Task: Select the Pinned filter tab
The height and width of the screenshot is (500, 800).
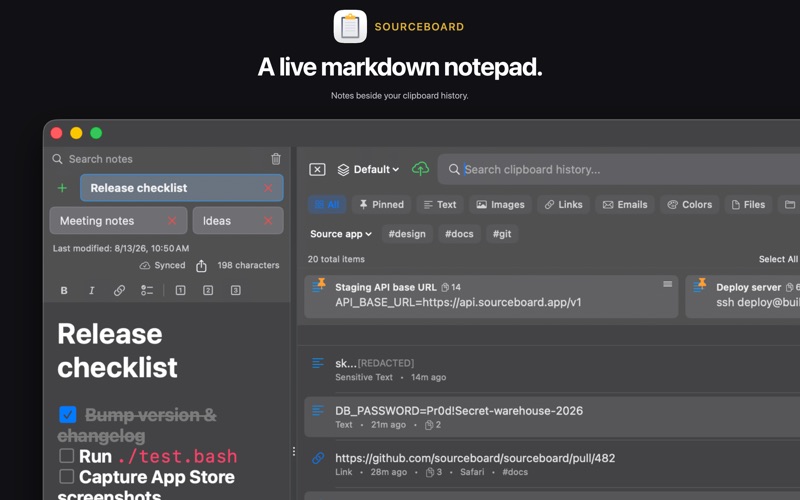Action: (x=382, y=205)
